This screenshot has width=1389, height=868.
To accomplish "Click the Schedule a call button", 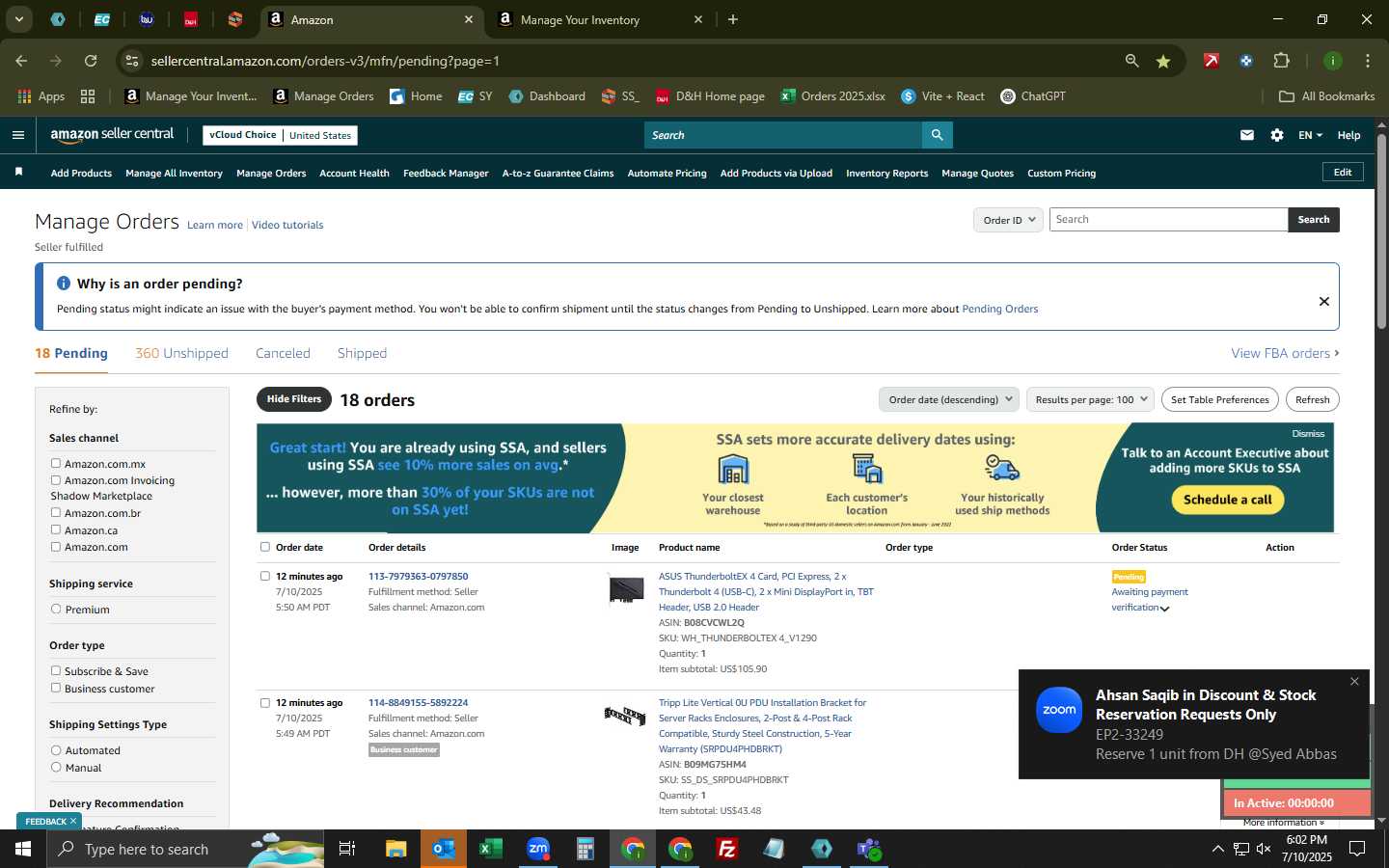I will [1227, 500].
